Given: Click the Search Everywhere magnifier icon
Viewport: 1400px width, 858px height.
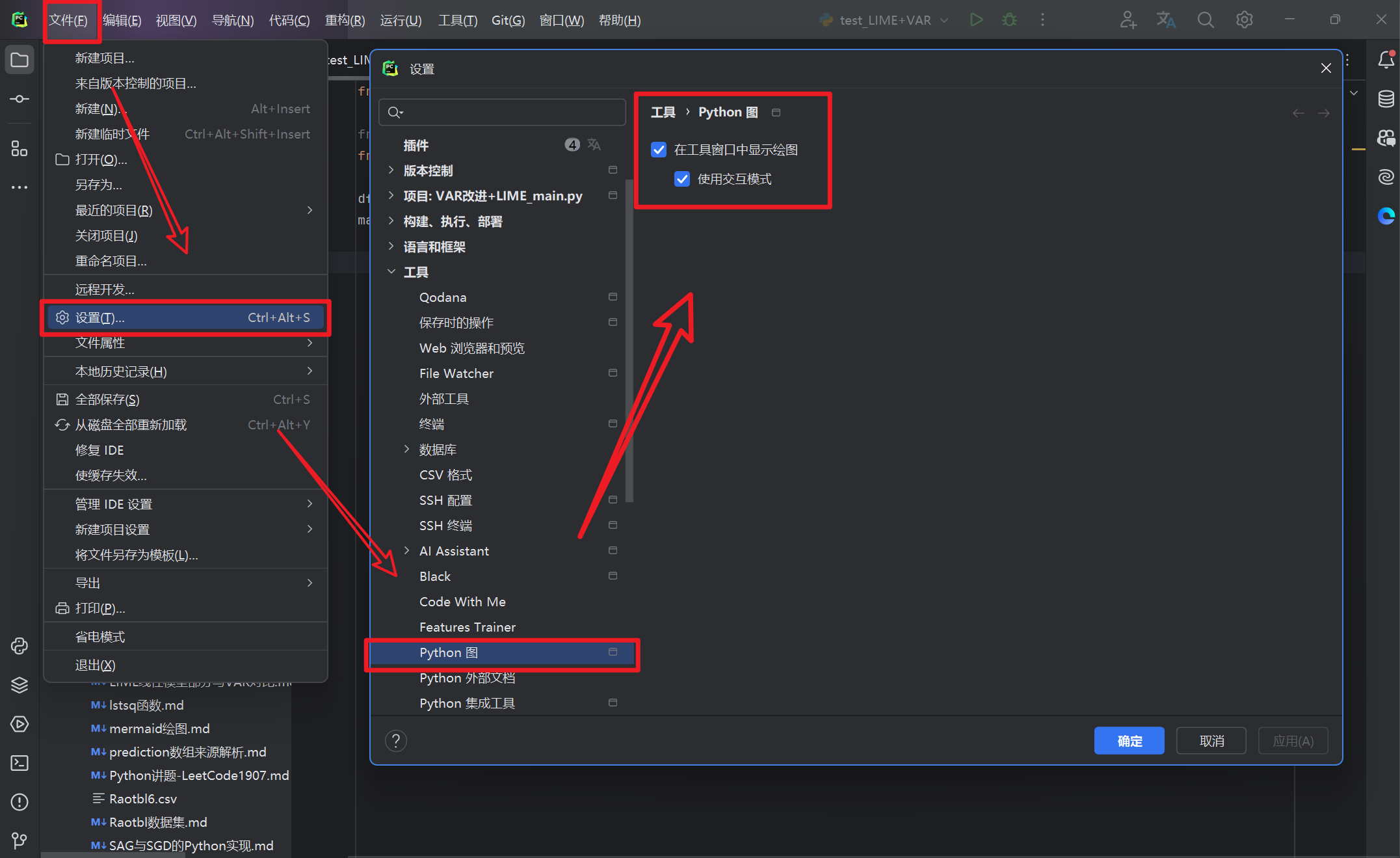Looking at the screenshot, I should pos(1206,20).
